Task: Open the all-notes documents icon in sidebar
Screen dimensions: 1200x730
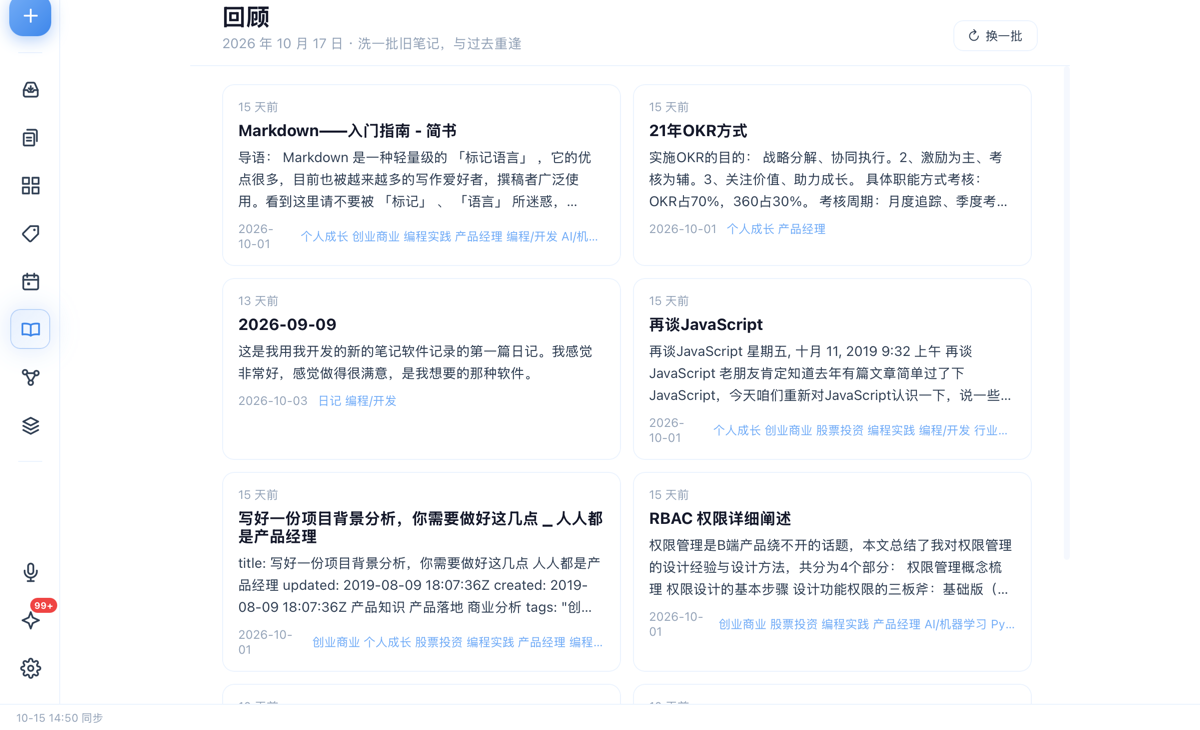Action: click(x=31, y=138)
